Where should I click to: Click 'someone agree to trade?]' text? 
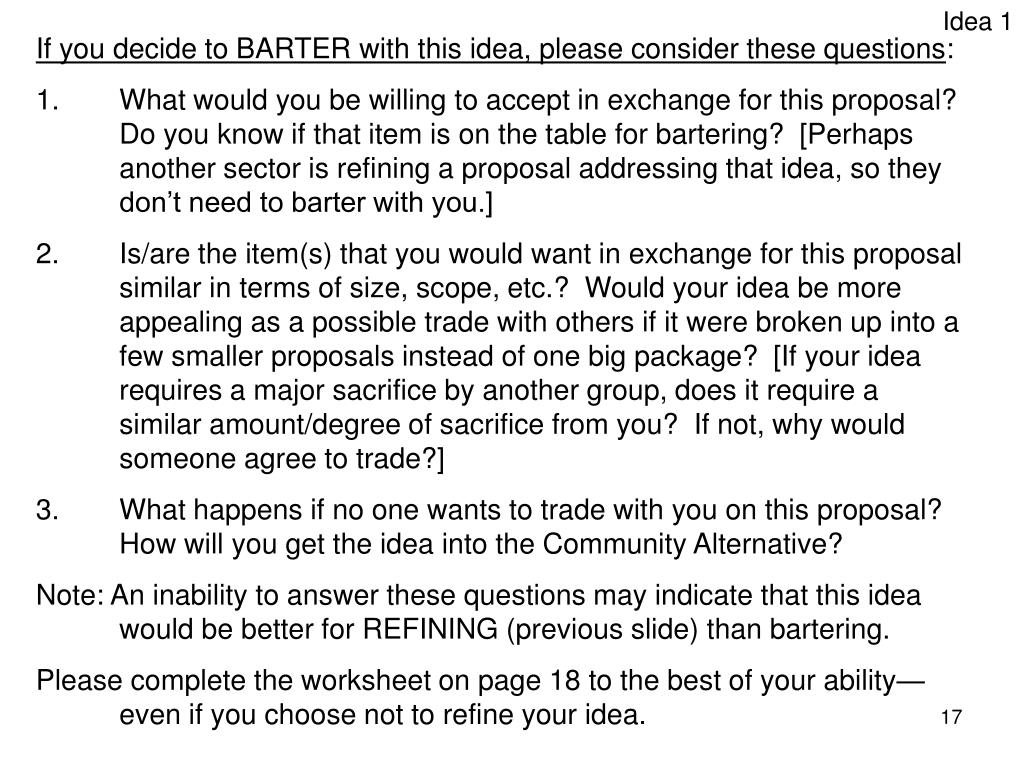281,458
